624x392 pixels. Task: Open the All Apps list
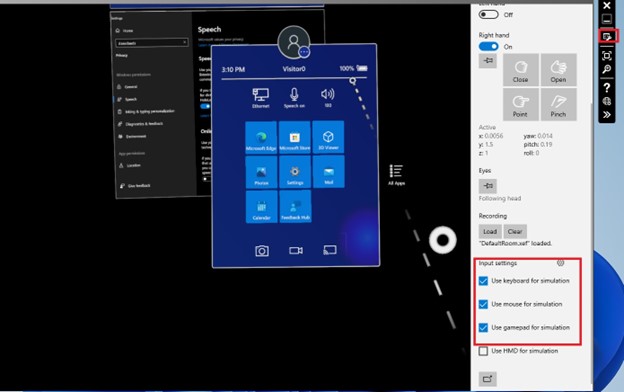point(396,175)
